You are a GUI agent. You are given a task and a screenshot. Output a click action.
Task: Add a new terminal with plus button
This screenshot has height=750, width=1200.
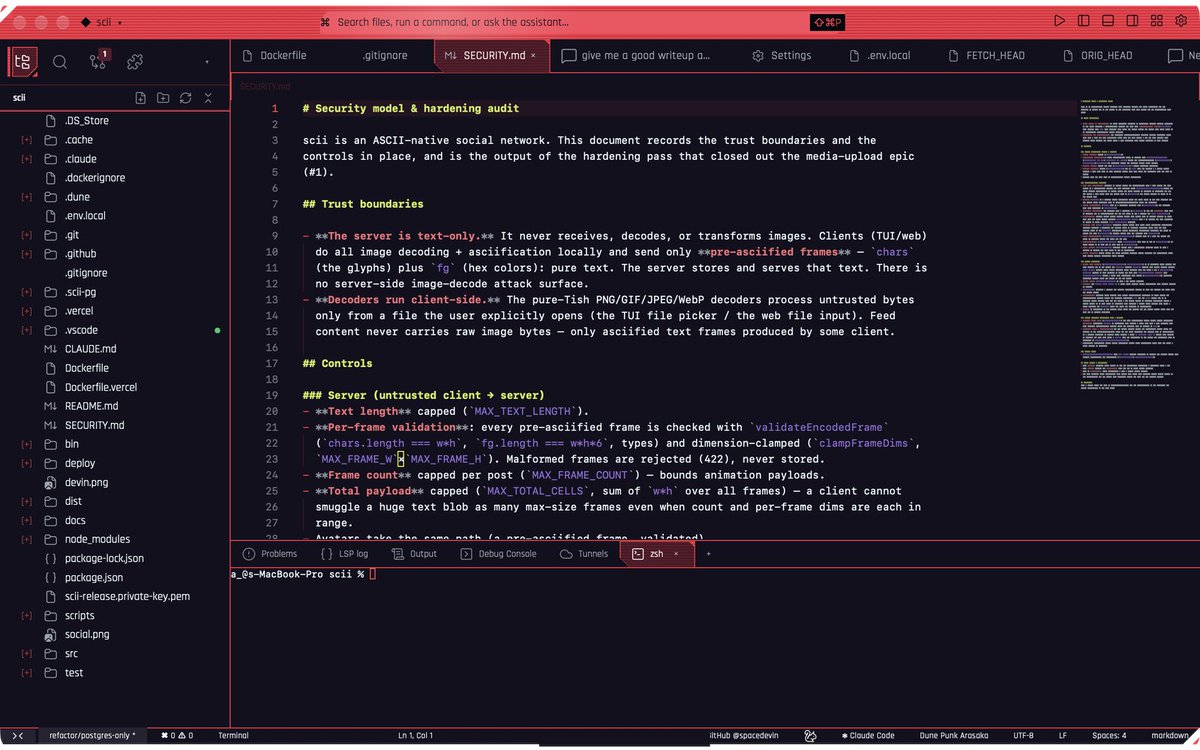[709, 554]
